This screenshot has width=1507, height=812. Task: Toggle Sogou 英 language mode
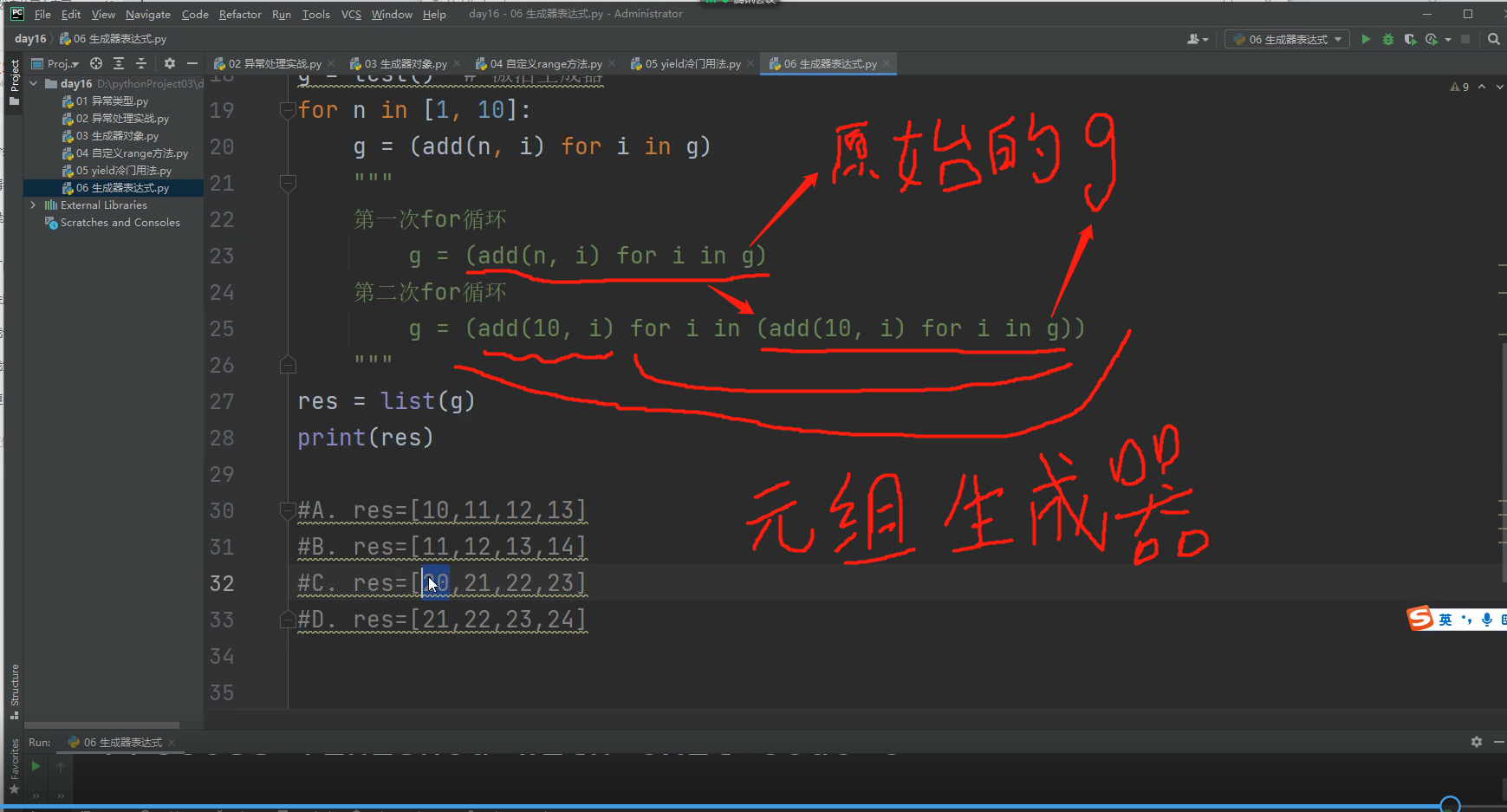pyautogui.click(x=1445, y=619)
